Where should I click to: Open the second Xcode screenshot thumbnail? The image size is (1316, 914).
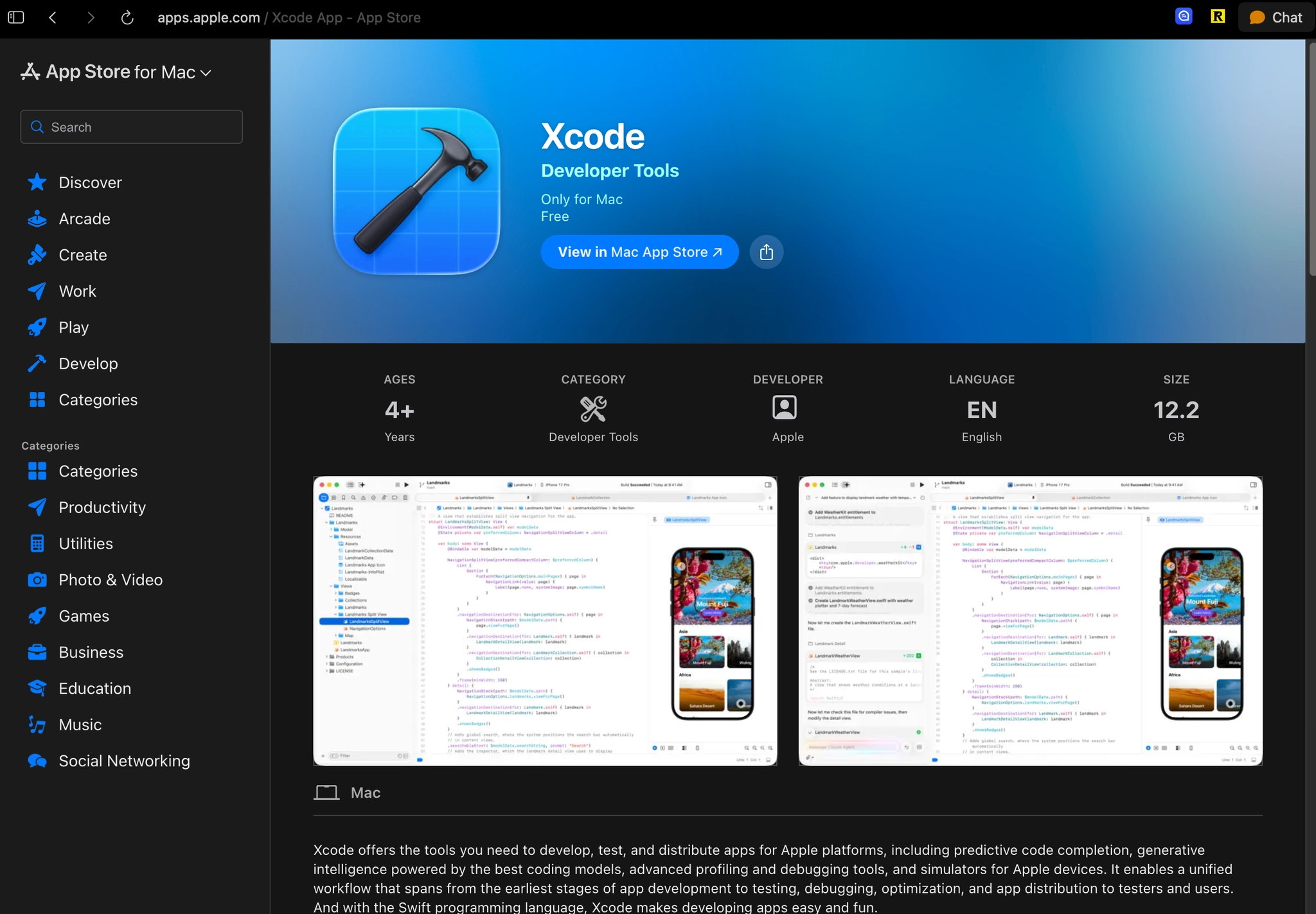(x=1030, y=620)
